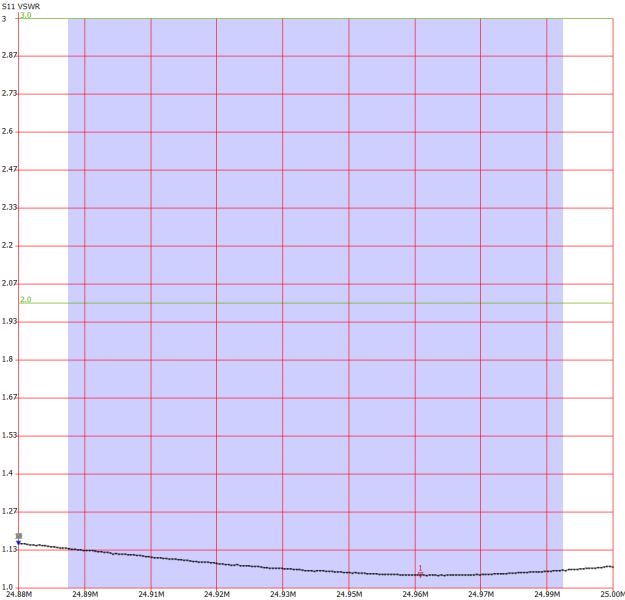Click the 24.97M frequency label
This screenshot has height=600, width=625.
click(x=481, y=594)
